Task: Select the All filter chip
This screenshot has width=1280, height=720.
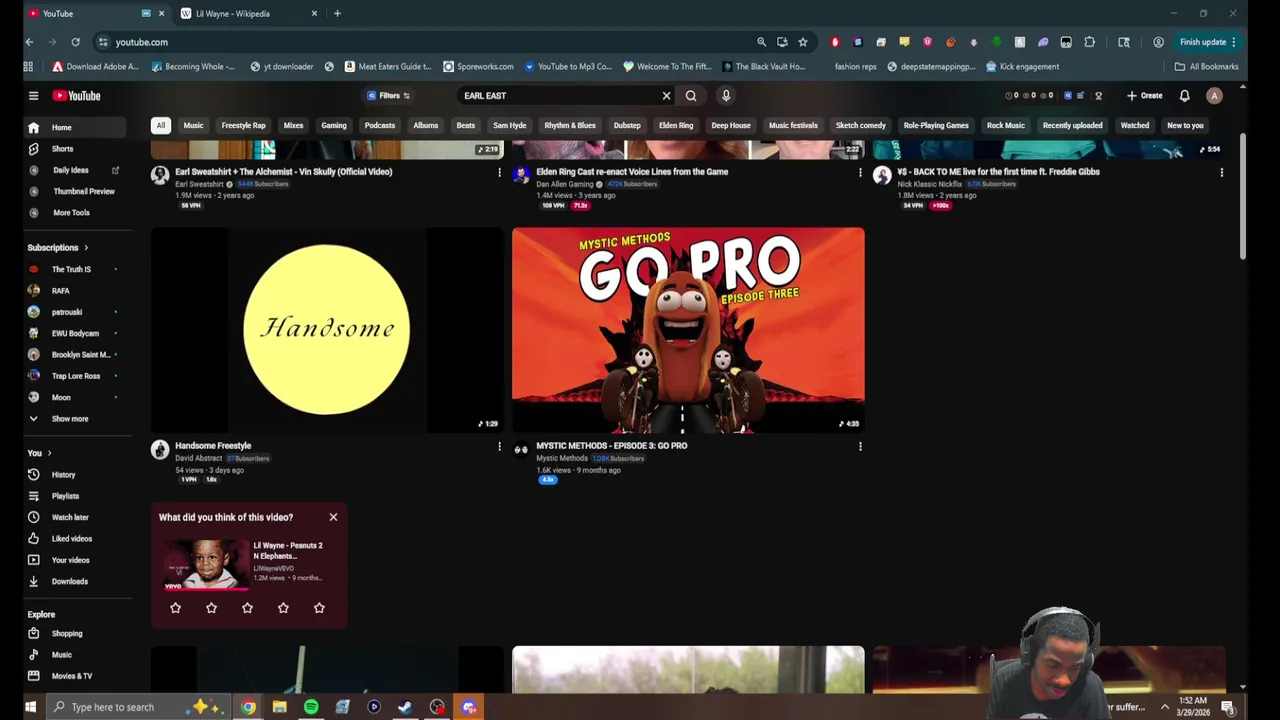Action: 160,125
